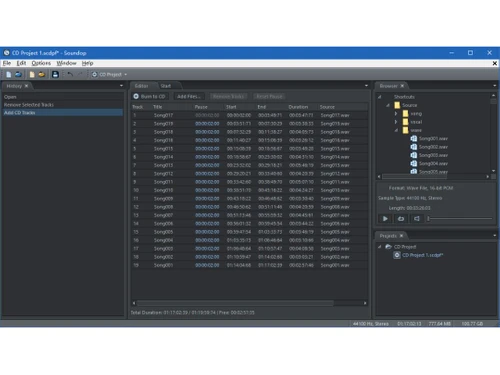Viewport: 500px width, 375px height.
Task: Click the Song001.wav file icon
Action: 414,139
